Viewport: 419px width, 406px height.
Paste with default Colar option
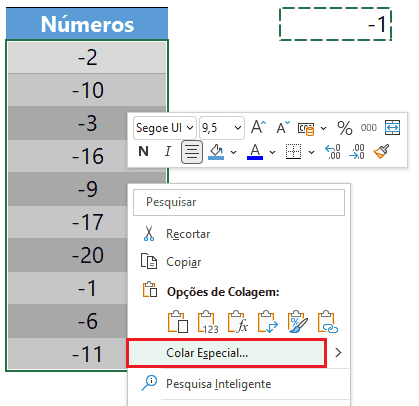178,322
